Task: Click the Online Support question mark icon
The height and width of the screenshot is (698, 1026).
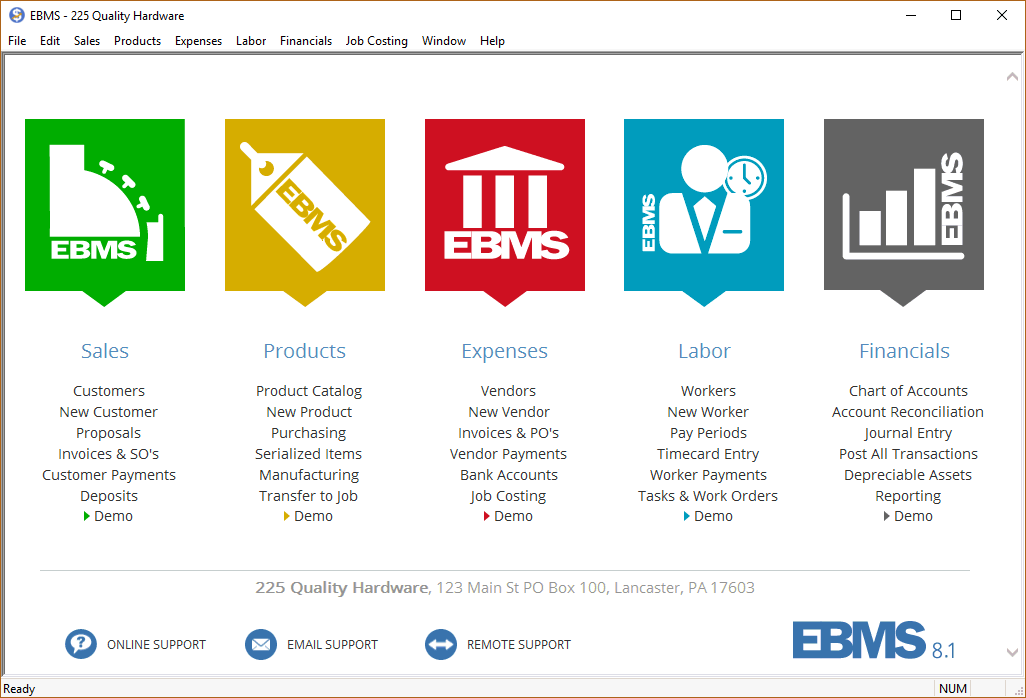Action: pos(81,645)
